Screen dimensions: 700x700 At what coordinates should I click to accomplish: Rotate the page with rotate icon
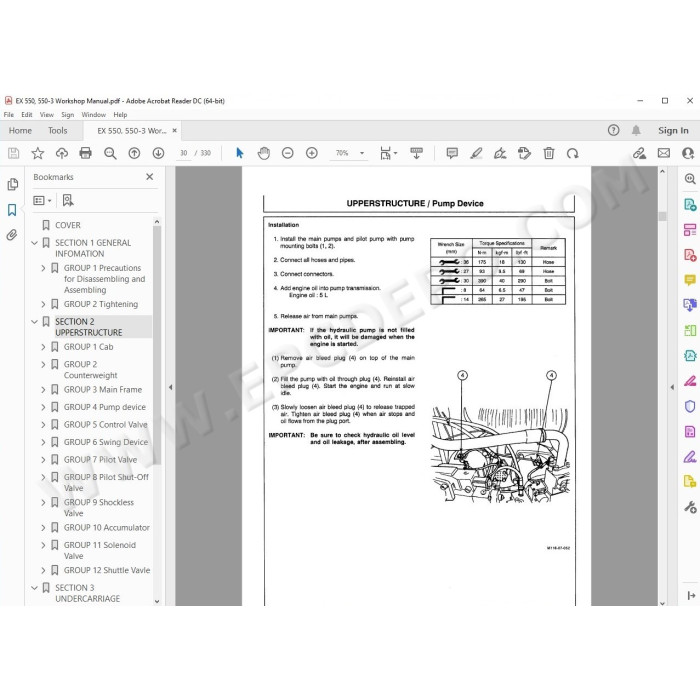pyautogui.click(x=573, y=153)
